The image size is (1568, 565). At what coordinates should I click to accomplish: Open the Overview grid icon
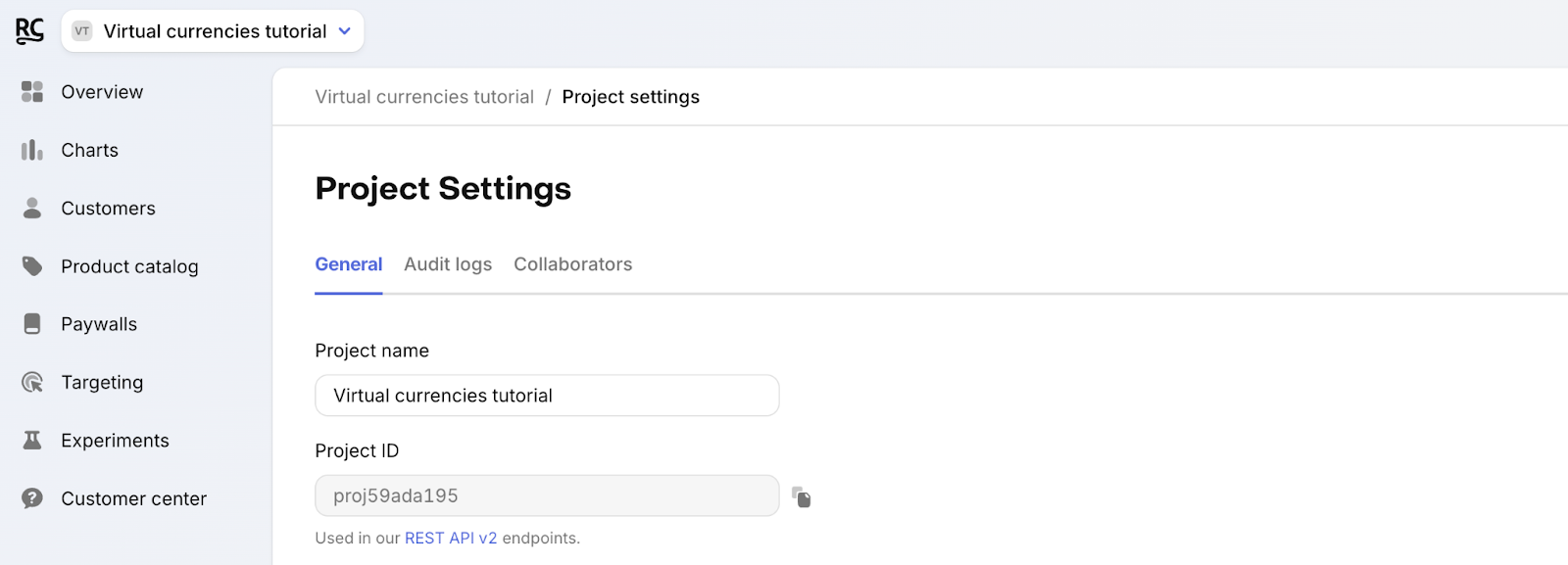pos(32,92)
